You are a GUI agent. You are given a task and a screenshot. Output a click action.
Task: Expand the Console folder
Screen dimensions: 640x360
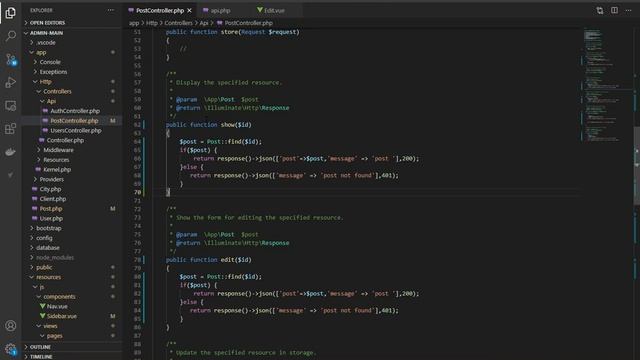(x=50, y=62)
